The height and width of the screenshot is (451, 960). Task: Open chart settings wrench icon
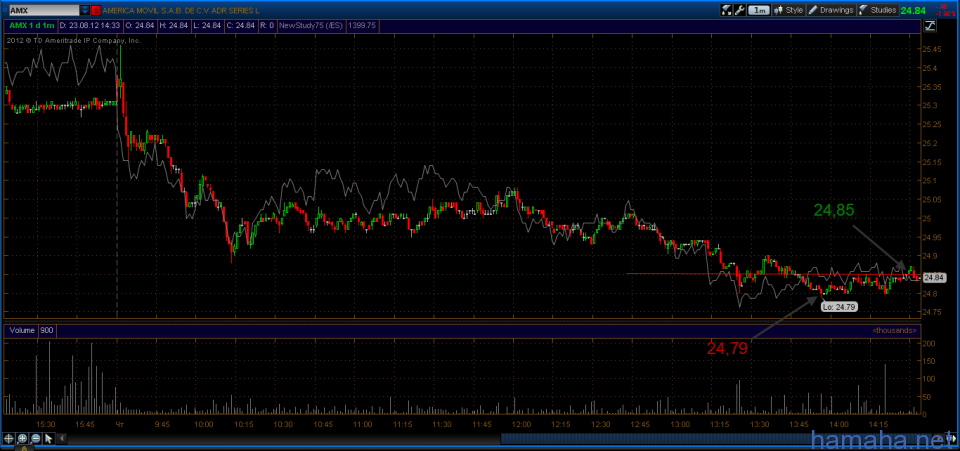pyautogui.click(x=739, y=9)
